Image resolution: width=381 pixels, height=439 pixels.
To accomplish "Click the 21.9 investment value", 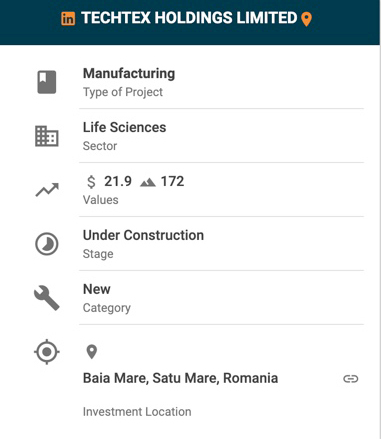I will coord(118,182).
